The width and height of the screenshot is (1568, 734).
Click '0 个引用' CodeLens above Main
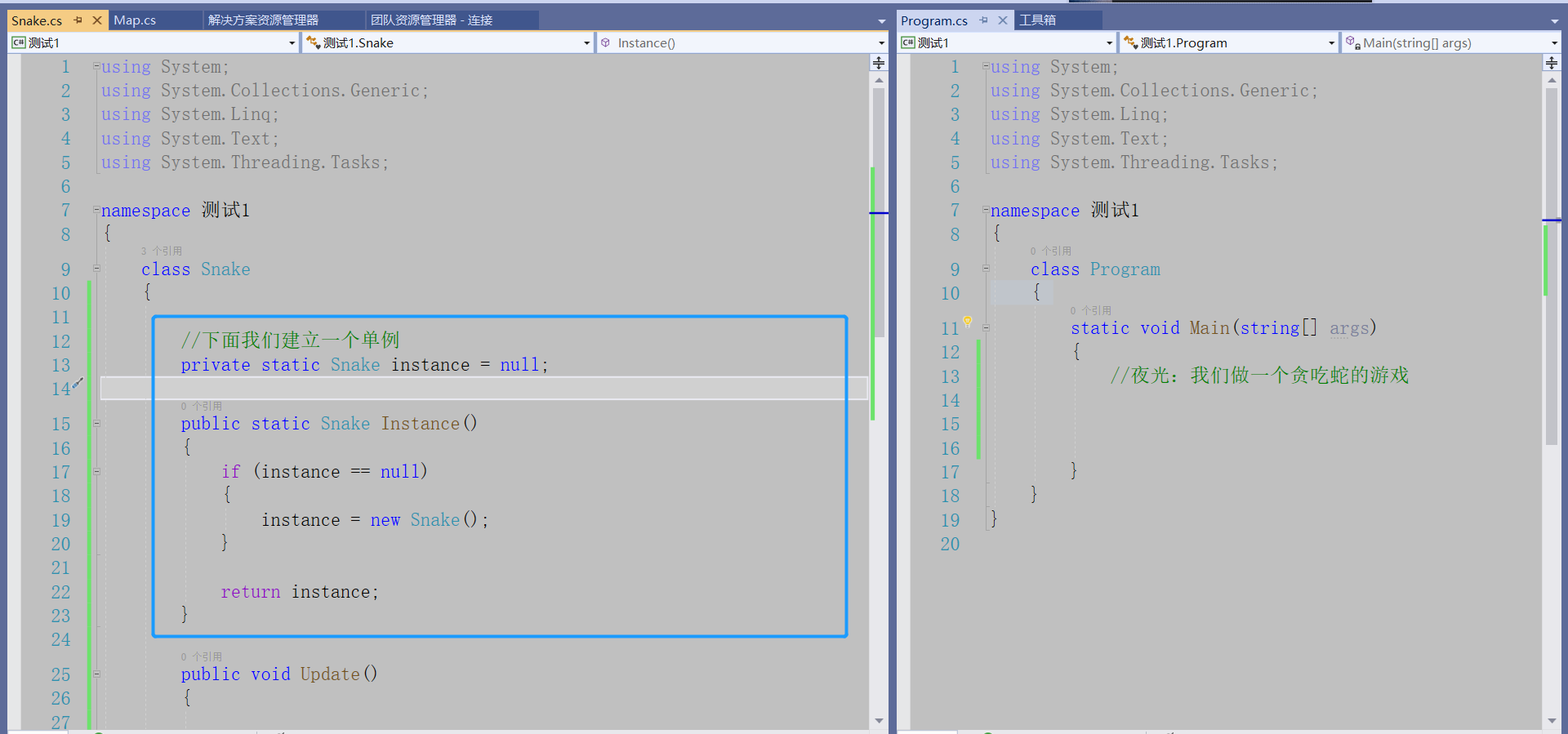click(x=1090, y=310)
